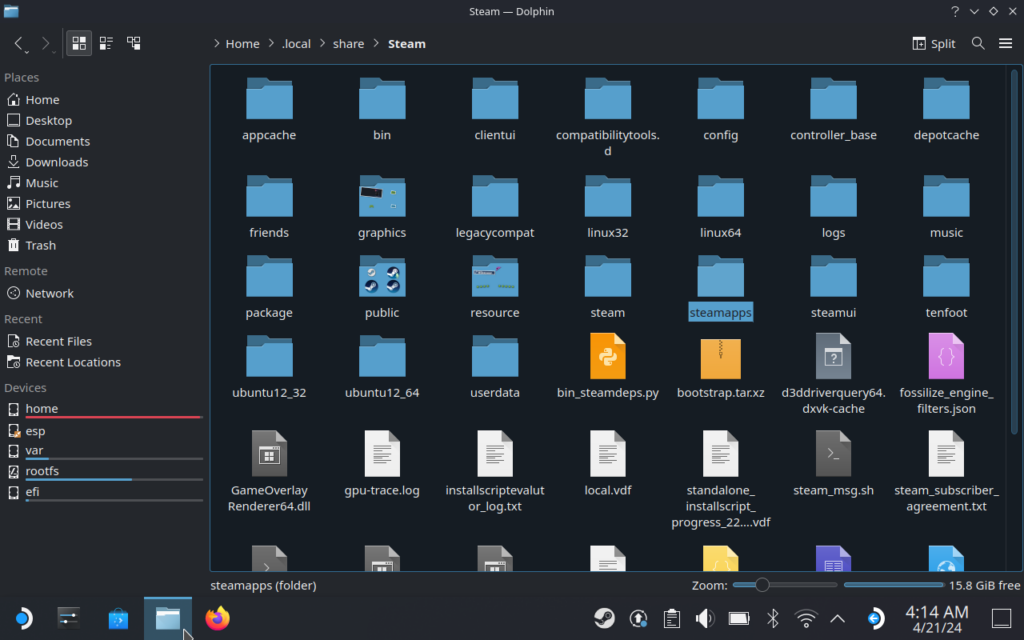
Task: Open the application launcher in taskbar
Action: click(x=23, y=618)
